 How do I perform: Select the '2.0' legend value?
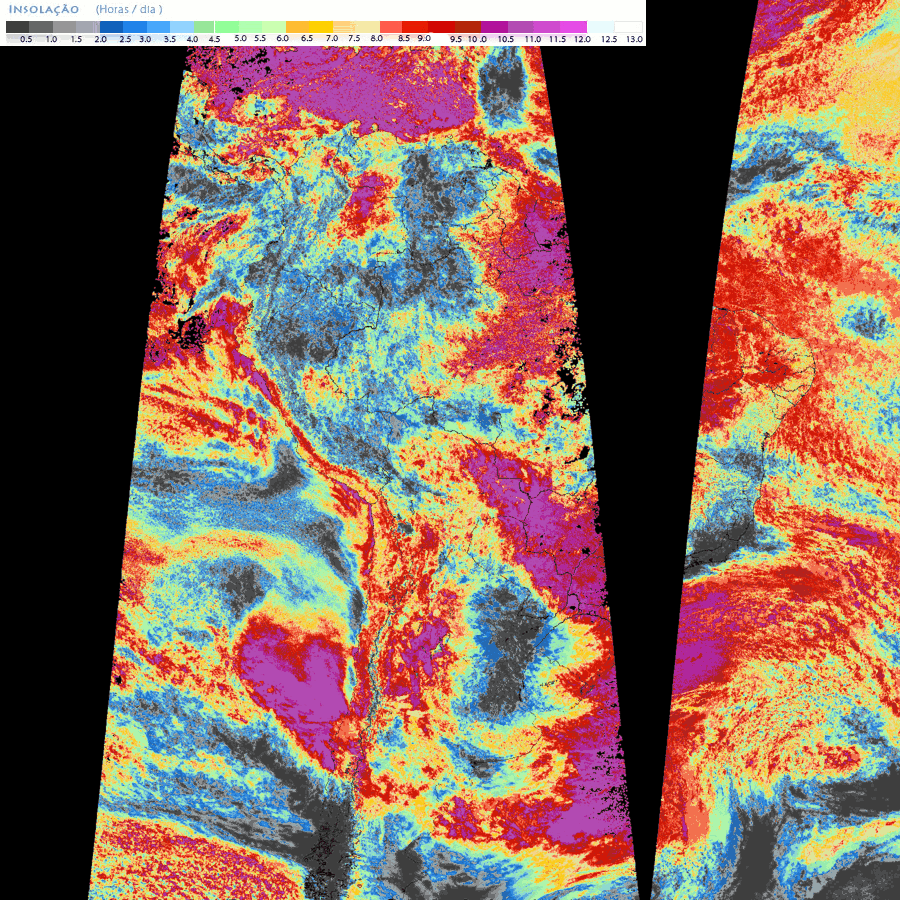pyautogui.click(x=100, y=39)
